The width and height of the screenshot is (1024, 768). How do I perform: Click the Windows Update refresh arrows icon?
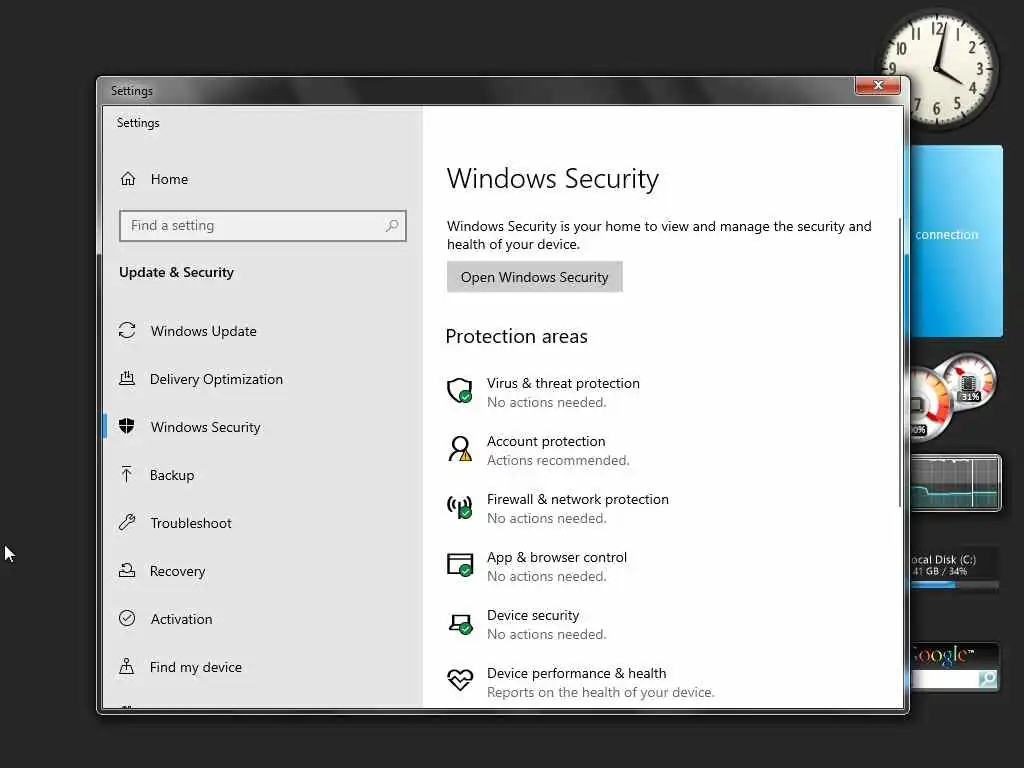pyautogui.click(x=127, y=330)
